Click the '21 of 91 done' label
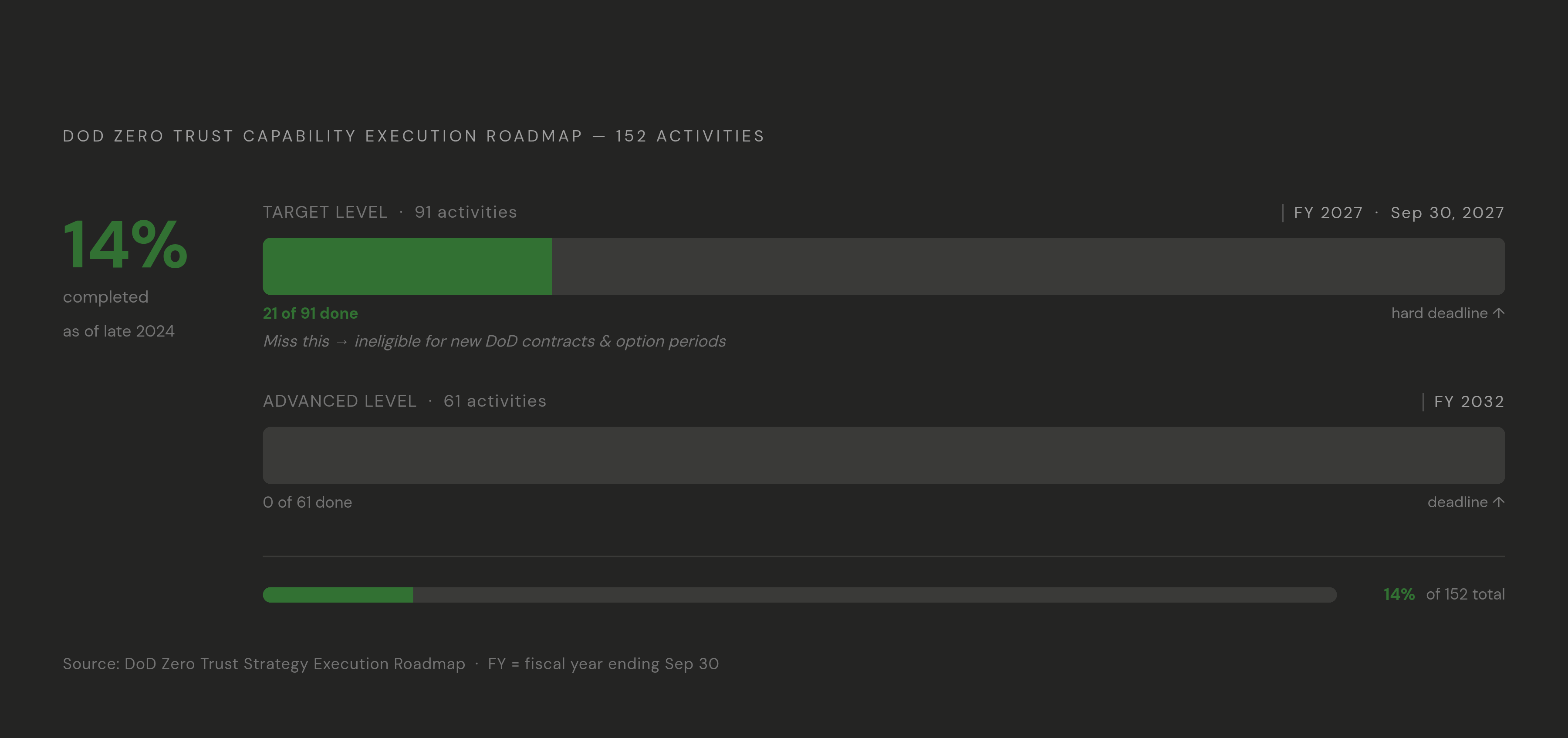1568x738 pixels. 311,313
